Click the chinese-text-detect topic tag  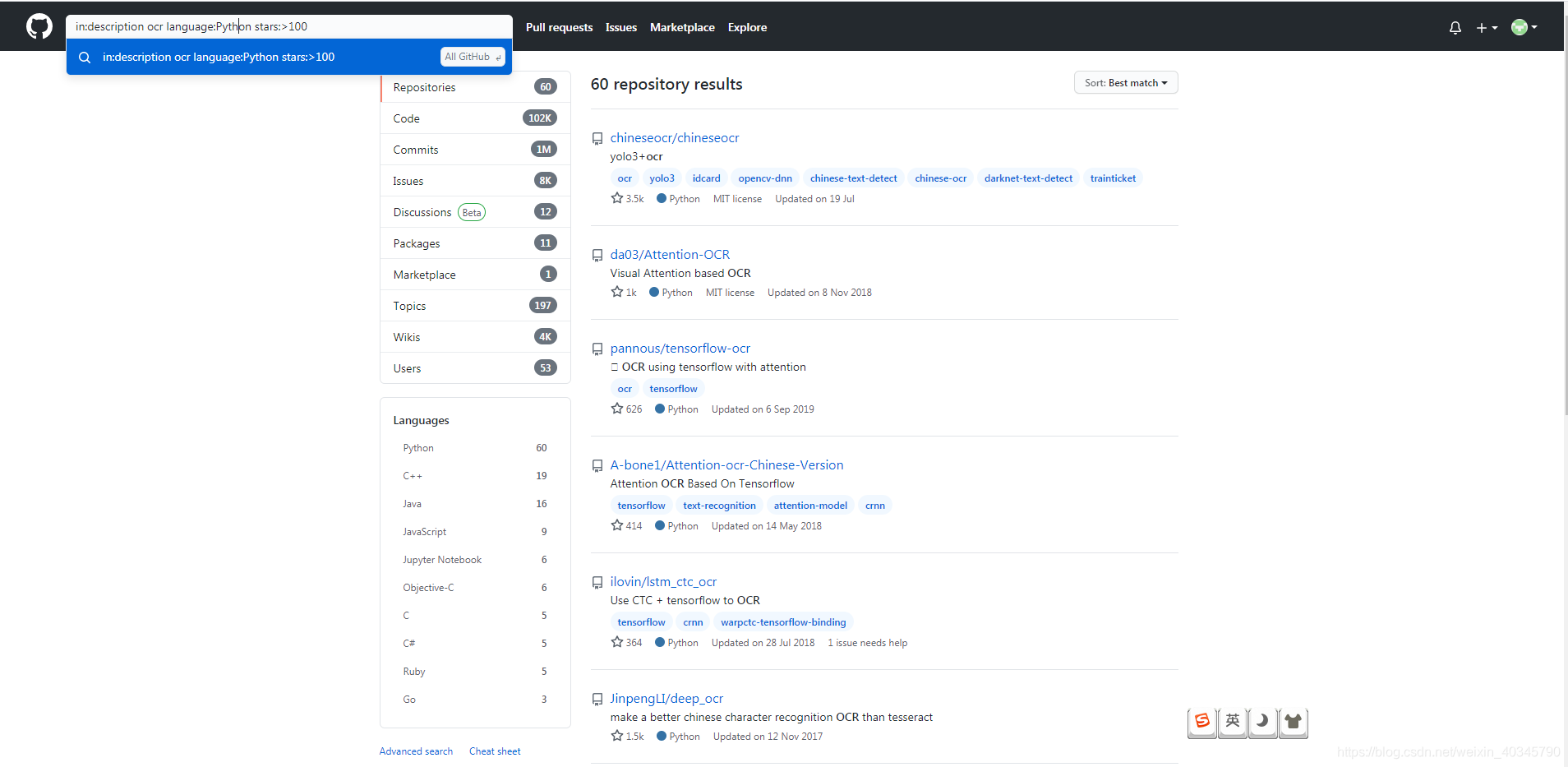pyautogui.click(x=854, y=178)
